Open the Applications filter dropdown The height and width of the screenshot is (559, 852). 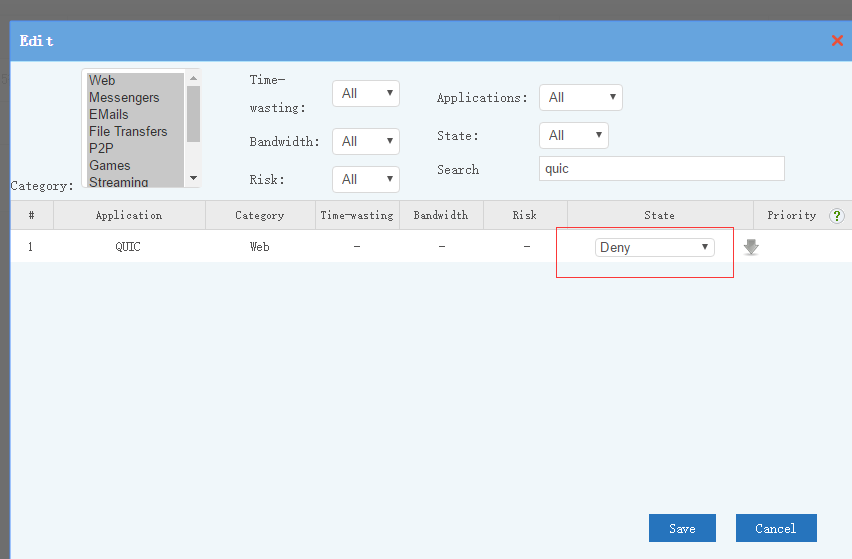[580, 97]
